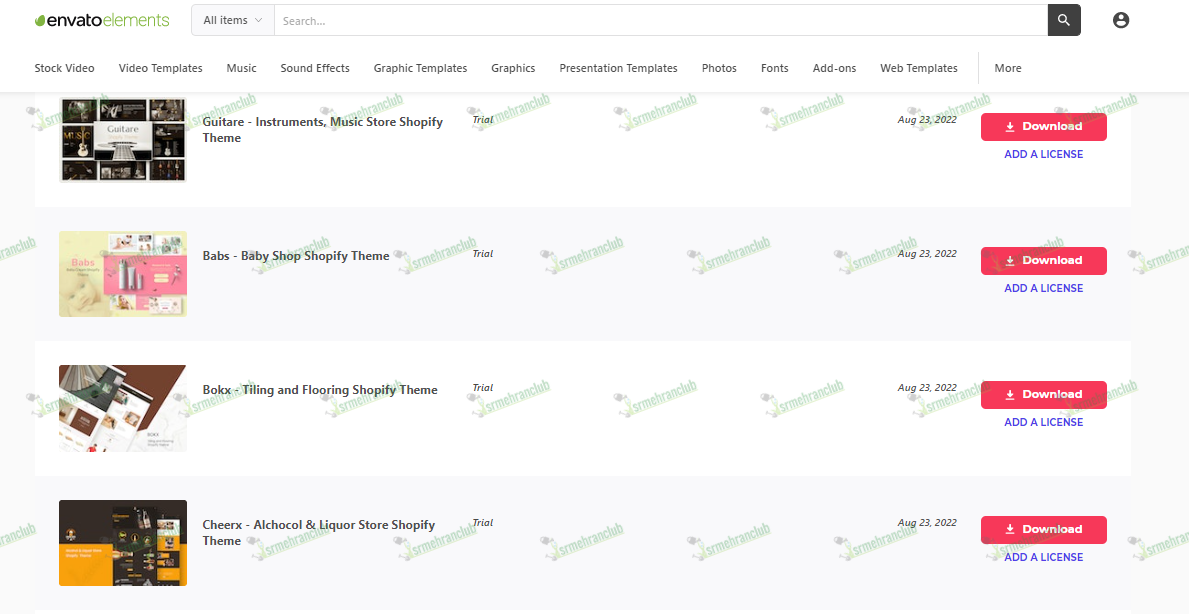Open the Cheerx theme thumbnail
The width and height of the screenshot is (1189, 614).
tap(123, 543)
